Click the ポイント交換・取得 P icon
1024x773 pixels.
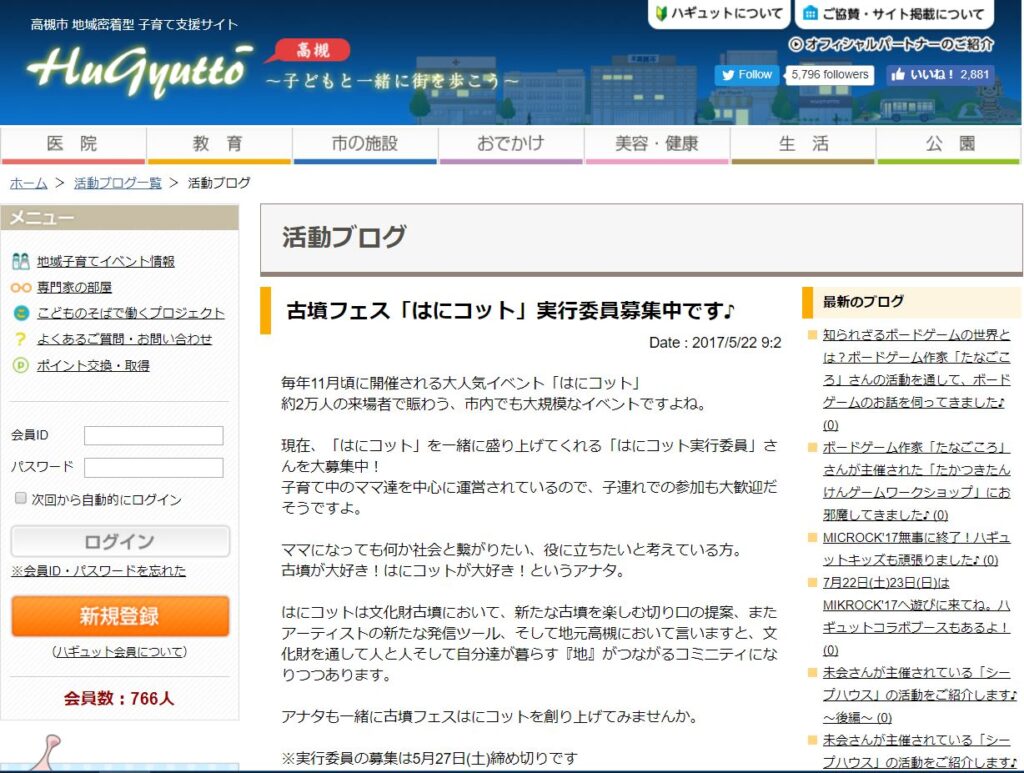click(20, 365)
